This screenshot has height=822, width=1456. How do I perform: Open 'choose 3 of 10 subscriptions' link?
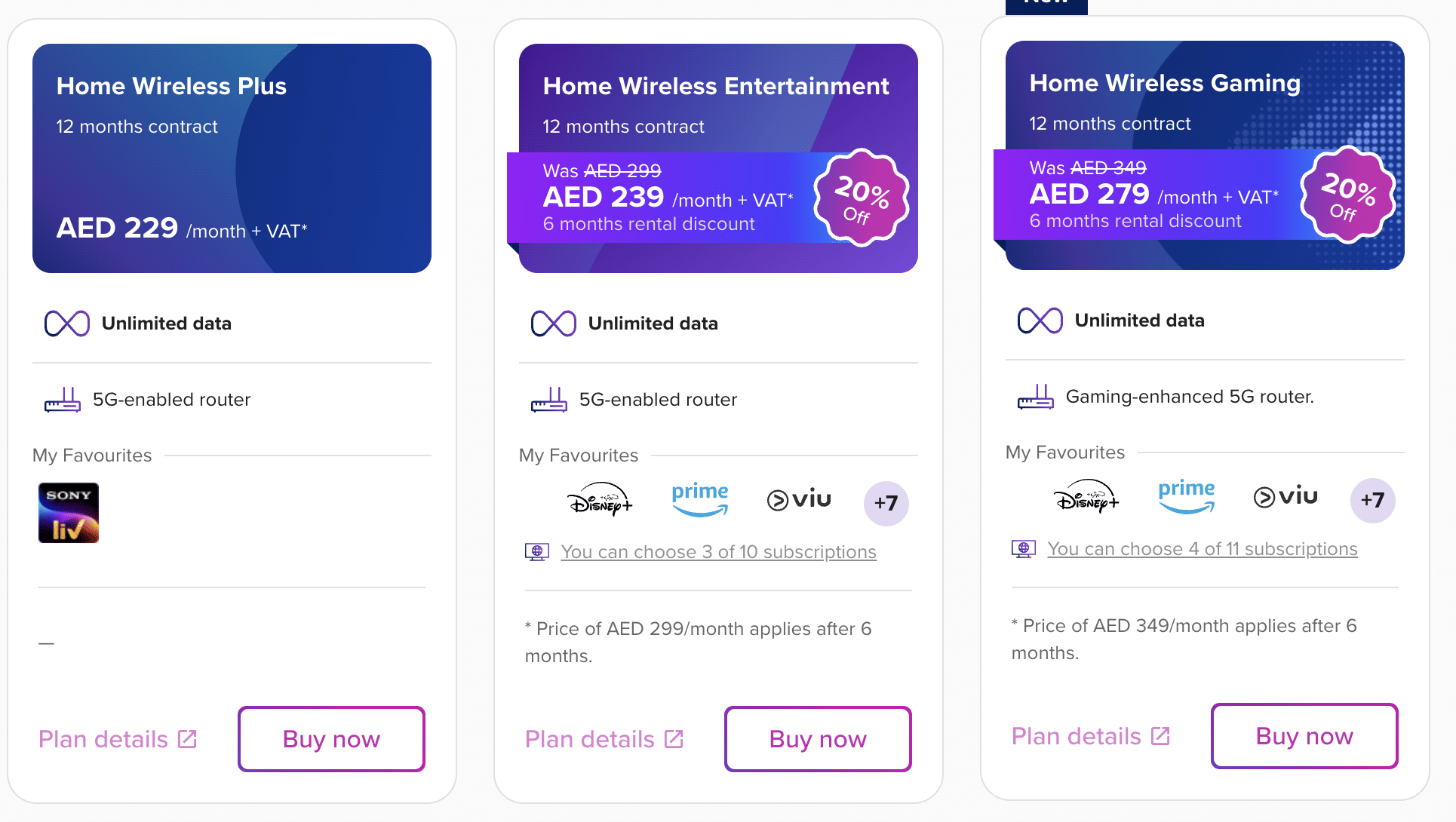coord(718,552)
